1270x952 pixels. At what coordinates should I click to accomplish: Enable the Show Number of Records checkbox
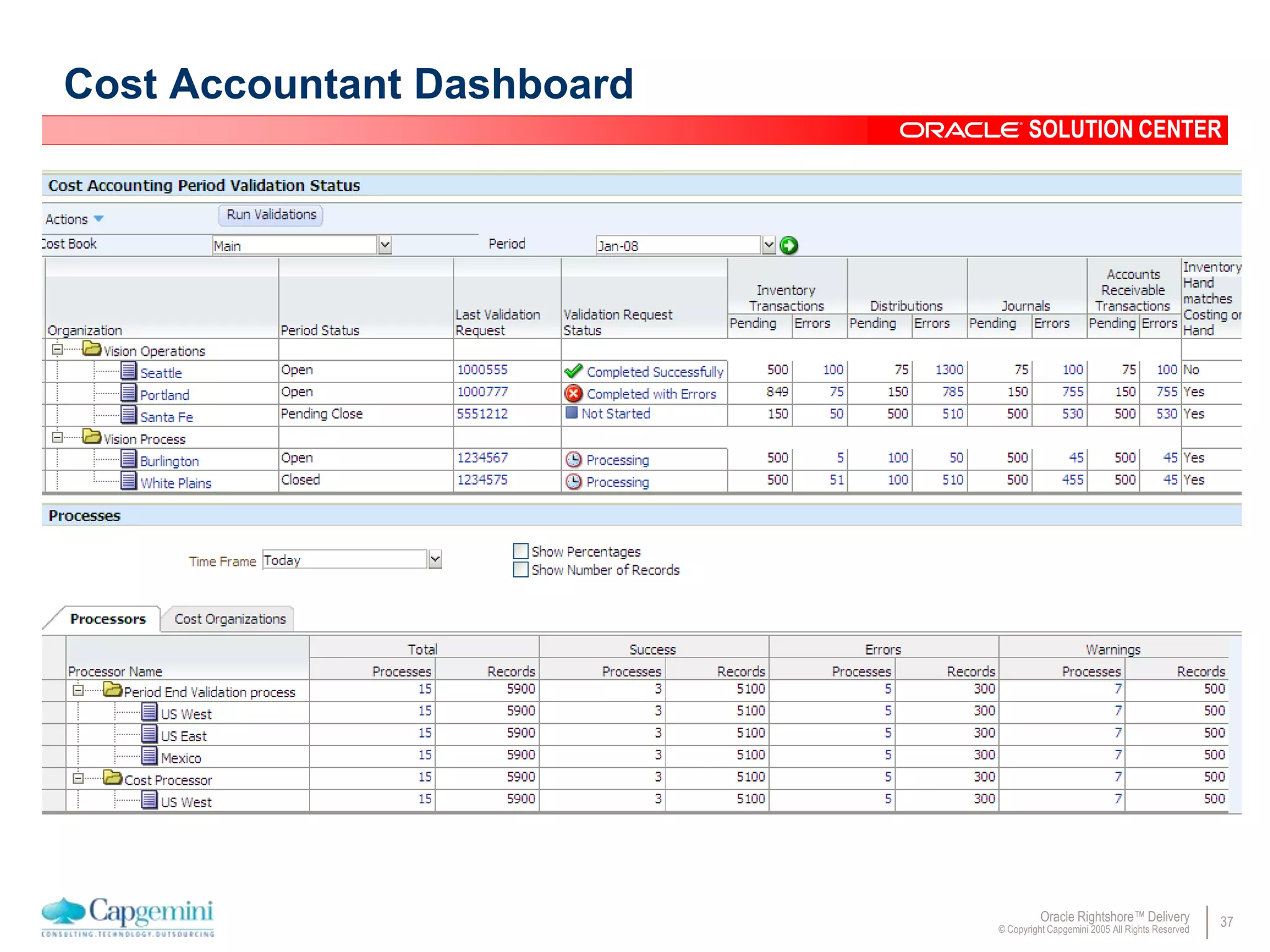coord(521,569)
